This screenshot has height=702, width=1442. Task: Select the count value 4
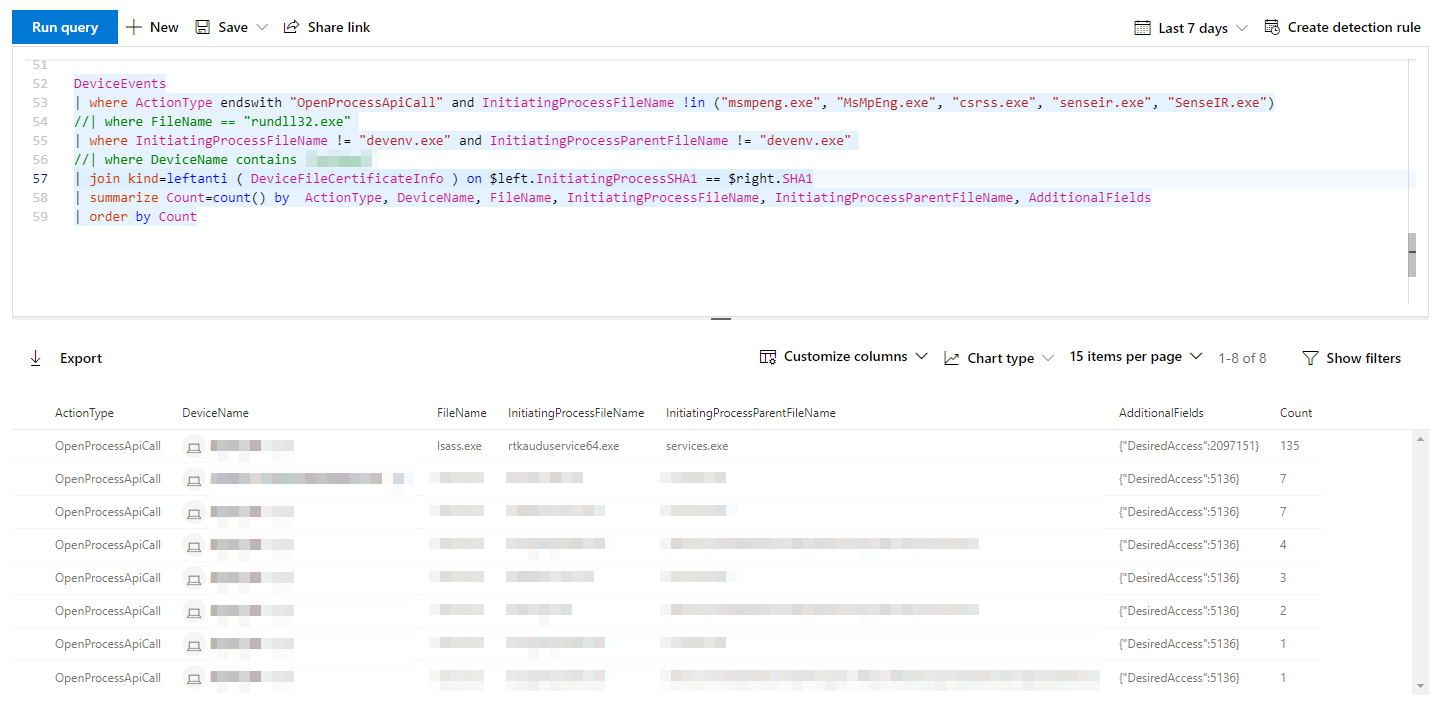tap(1283, 545)
